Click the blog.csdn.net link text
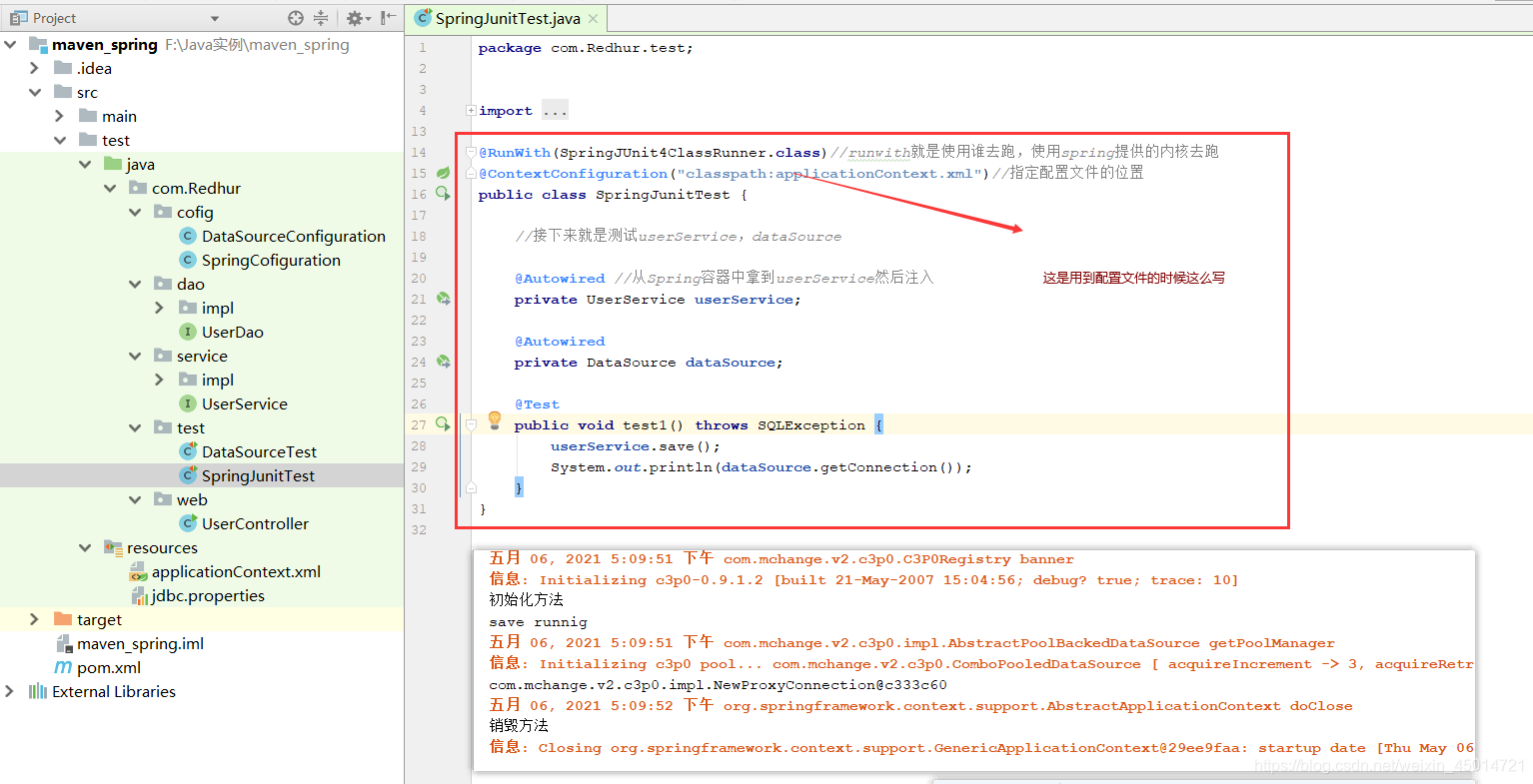Image resolution: width=1533 pixels, height=784 pixels. pos(1389,766)
